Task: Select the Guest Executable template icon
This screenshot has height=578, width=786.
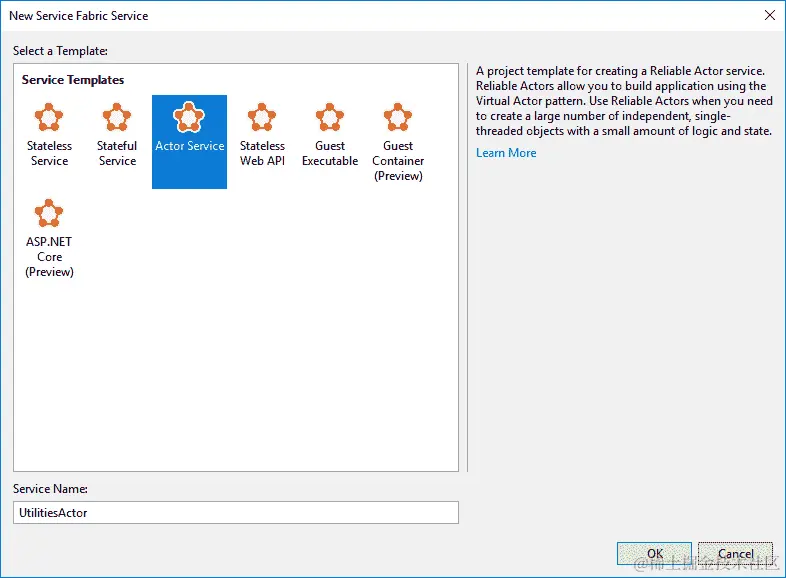Action: coord(330,117)
